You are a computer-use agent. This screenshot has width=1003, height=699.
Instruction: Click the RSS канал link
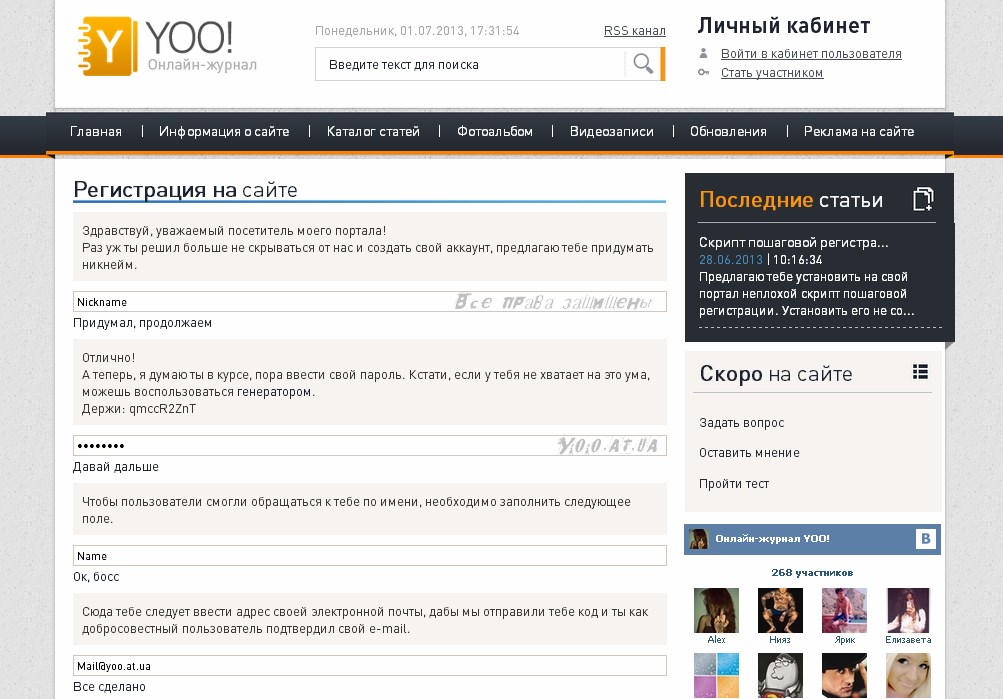pos(634,31)
